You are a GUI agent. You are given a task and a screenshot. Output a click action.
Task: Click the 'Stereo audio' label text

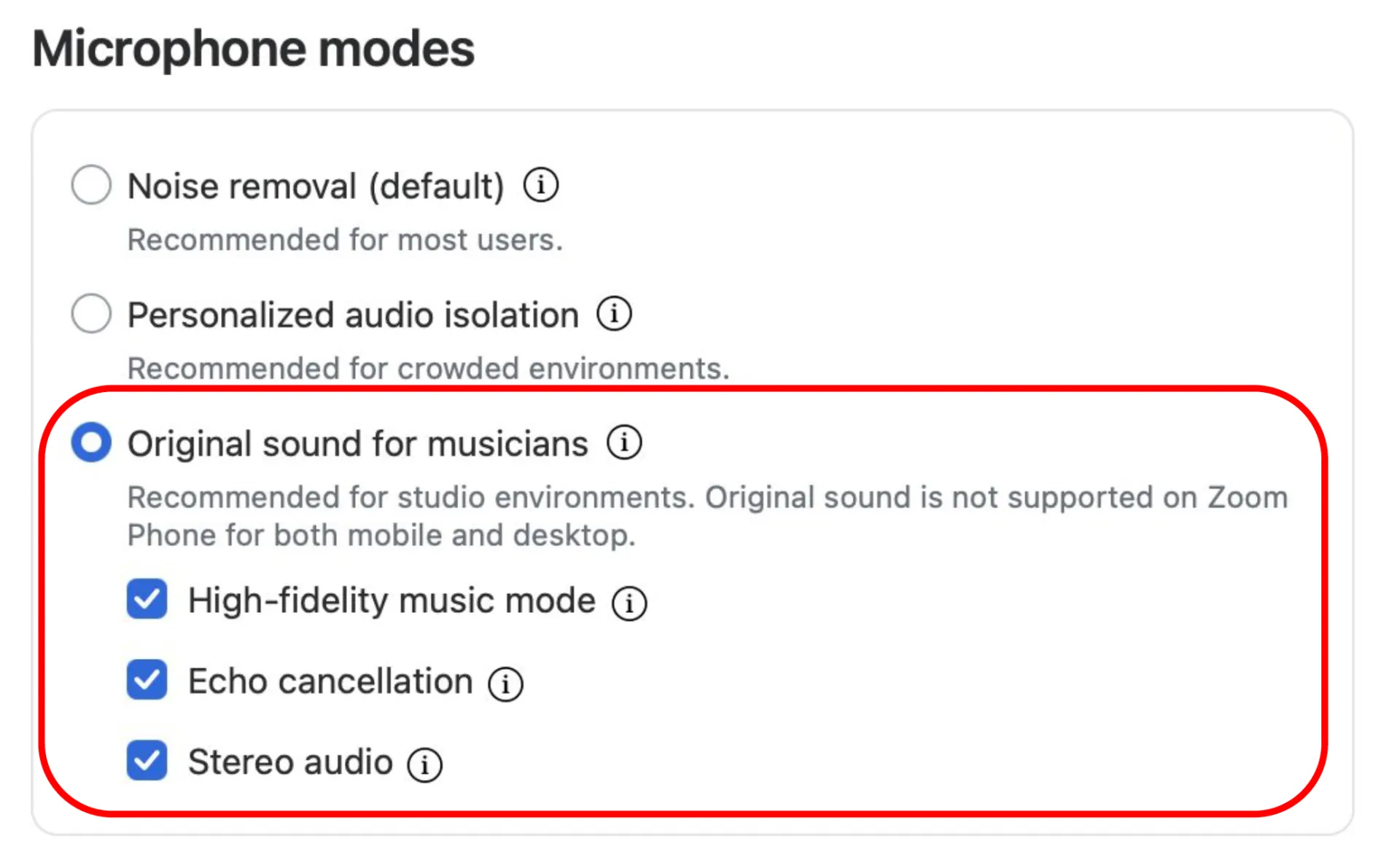(x=290, y=762)
